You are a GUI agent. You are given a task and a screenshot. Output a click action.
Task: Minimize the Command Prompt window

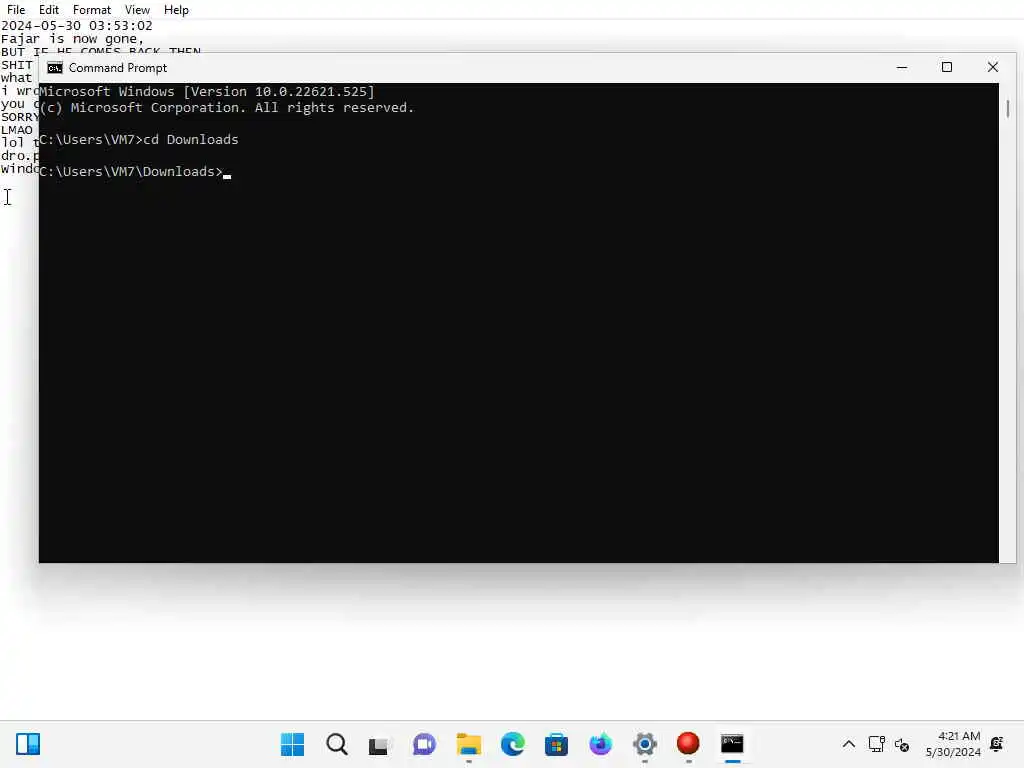(902, 67)
